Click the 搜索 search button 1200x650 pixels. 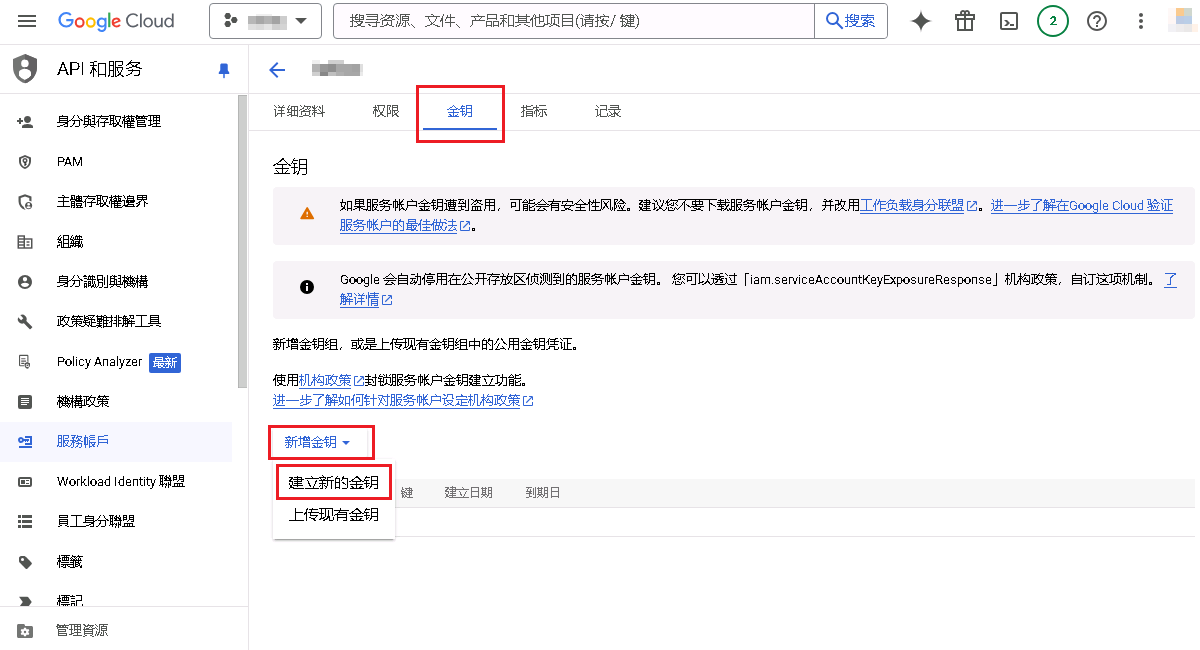tap(851, 21)
